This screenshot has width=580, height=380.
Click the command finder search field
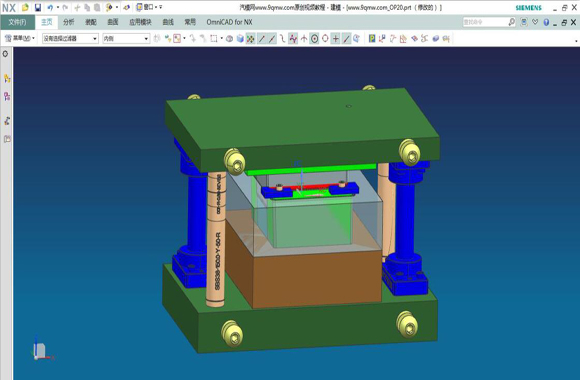485,22
